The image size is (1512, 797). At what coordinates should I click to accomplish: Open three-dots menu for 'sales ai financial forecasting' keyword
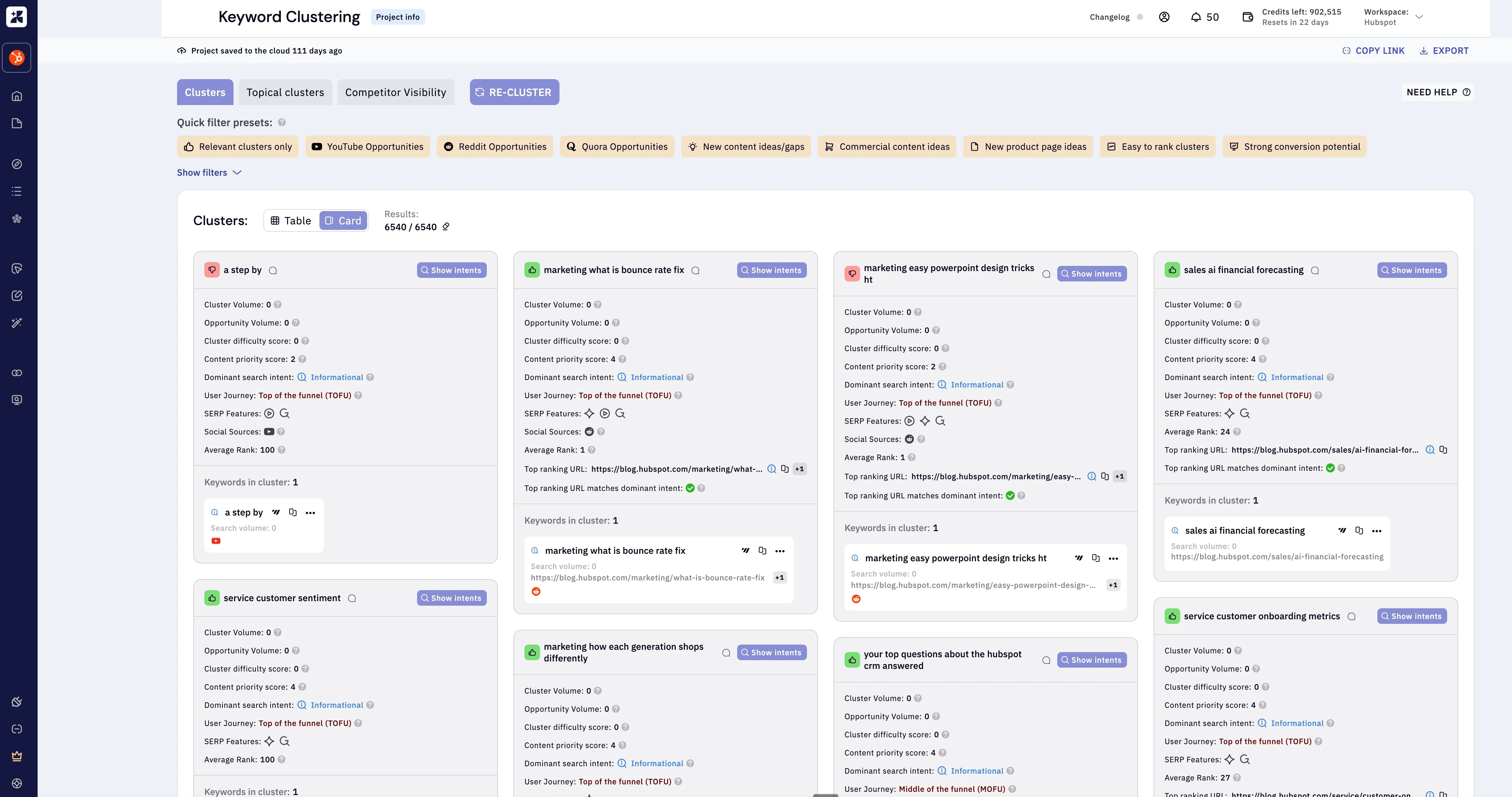point(1376,530)
